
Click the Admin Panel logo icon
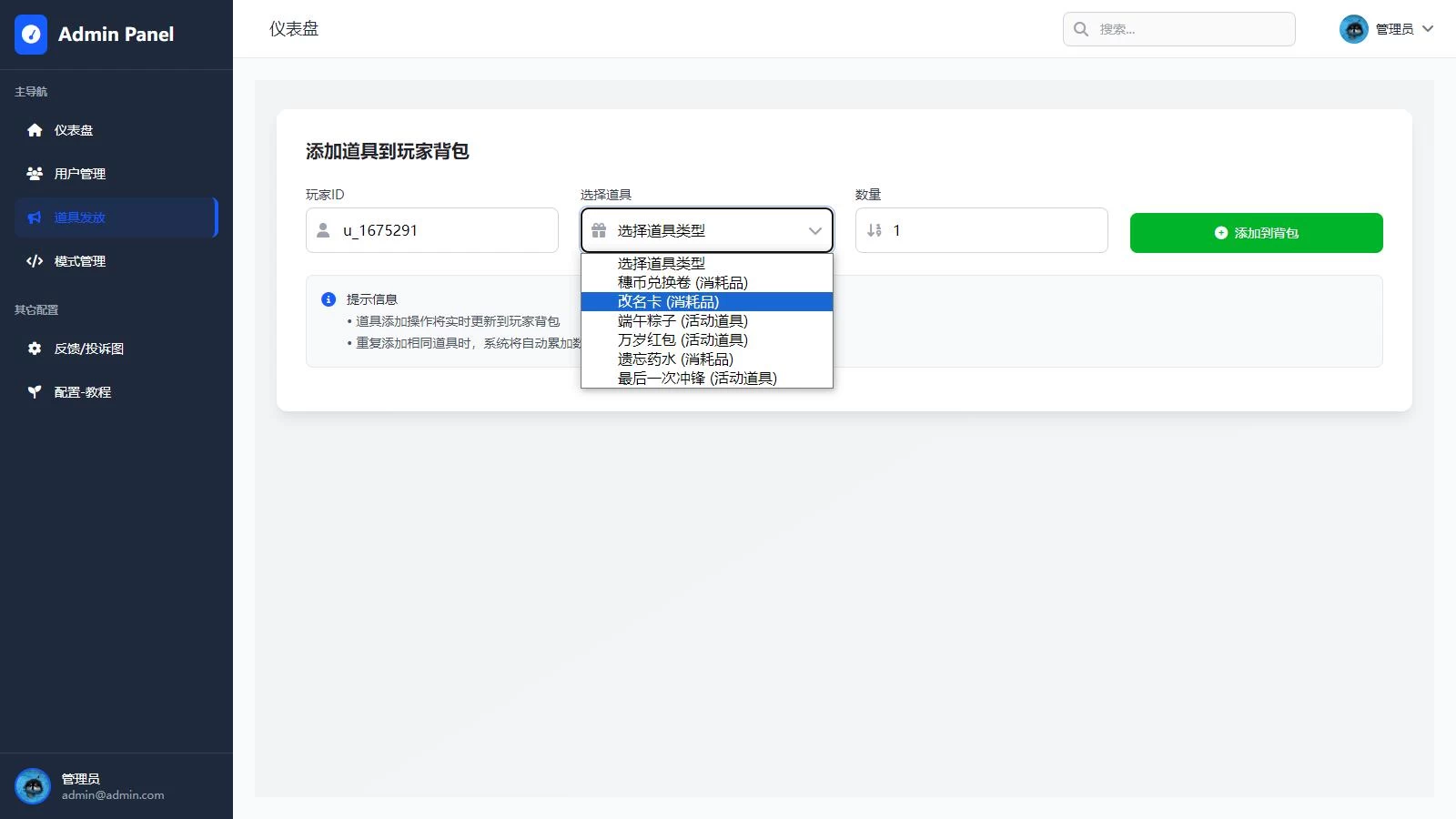[31, 35]
